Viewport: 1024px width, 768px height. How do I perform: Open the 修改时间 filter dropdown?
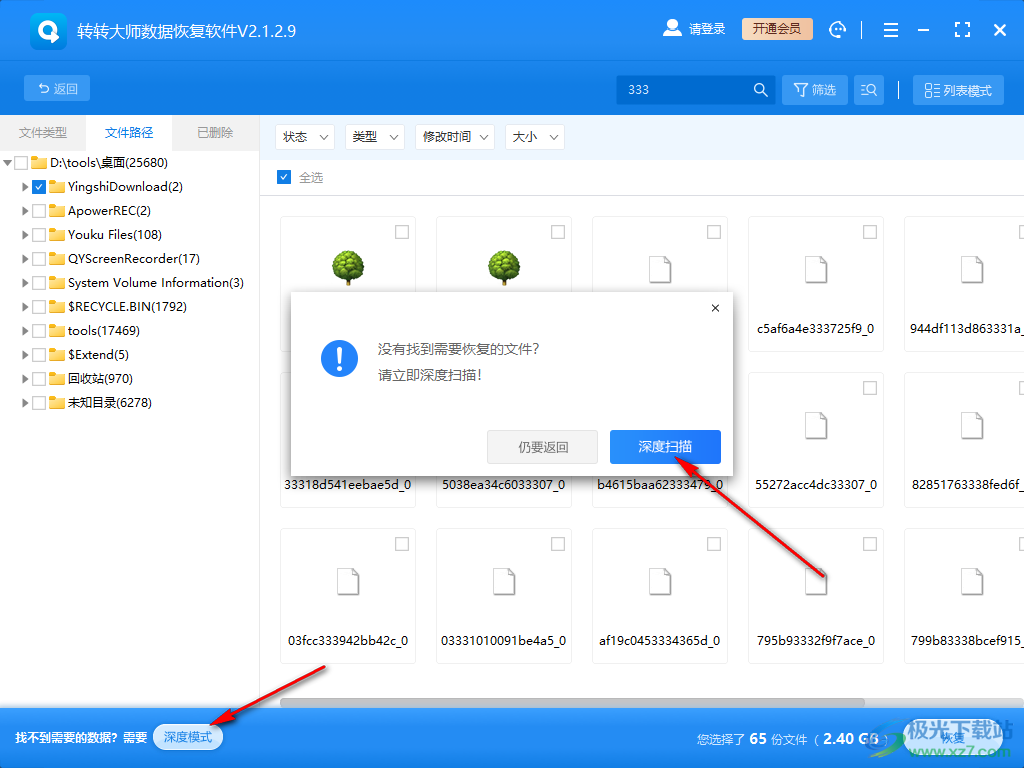coord(455,137)
